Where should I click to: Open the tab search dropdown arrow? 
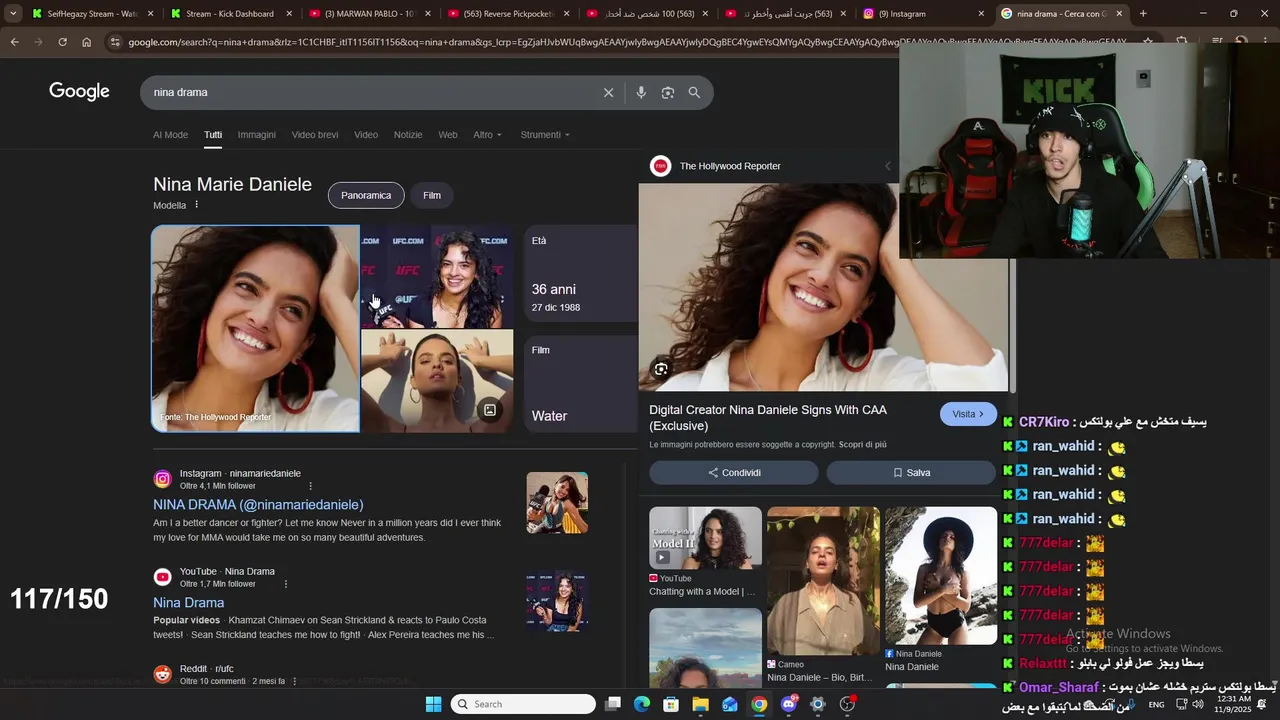click(13, 14)
